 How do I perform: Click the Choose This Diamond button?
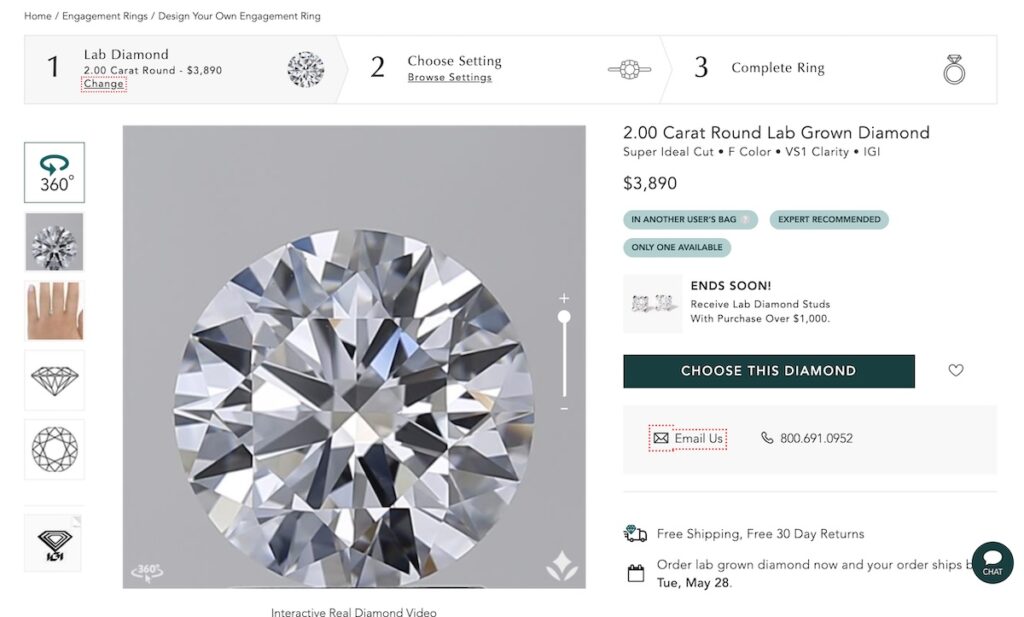click(x=768, y=370)
